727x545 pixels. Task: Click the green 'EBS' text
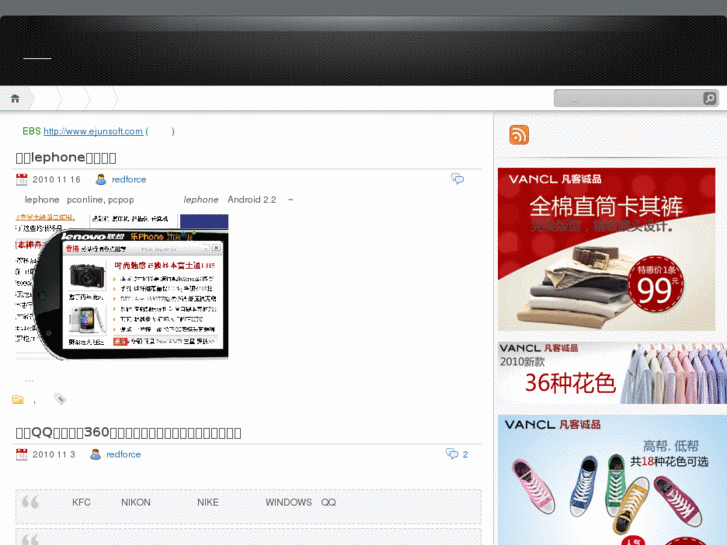(32, 131)
